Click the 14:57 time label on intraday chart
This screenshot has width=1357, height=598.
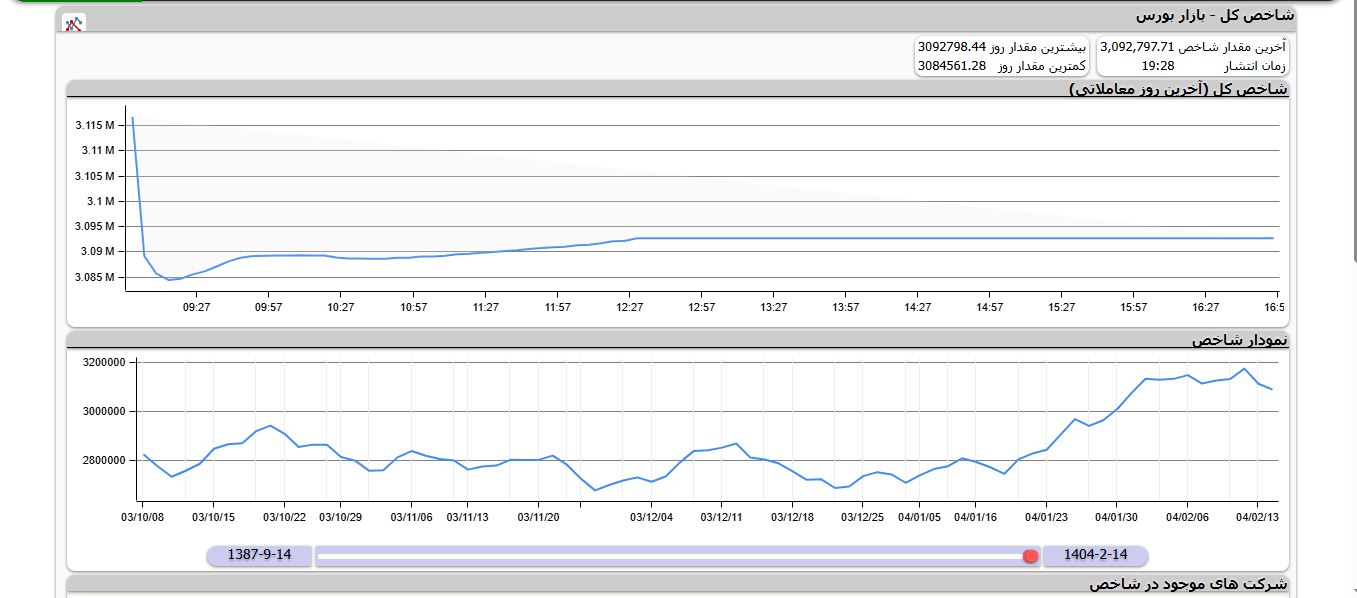[x=990, y=307]
